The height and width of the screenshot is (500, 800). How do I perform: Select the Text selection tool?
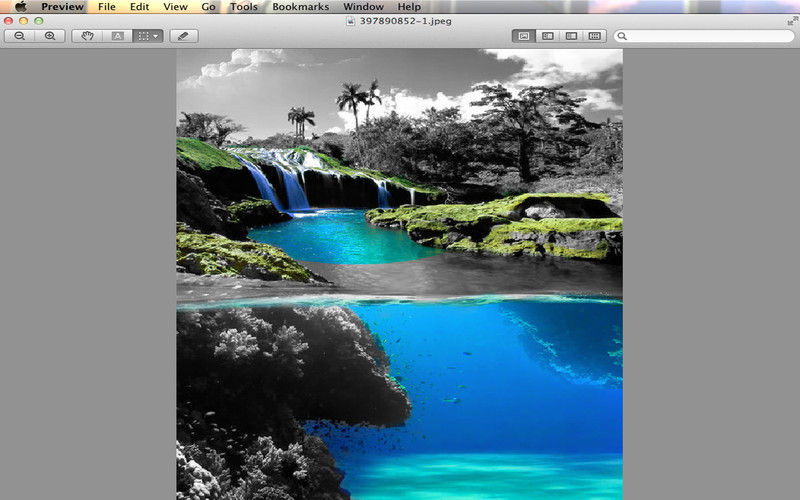pos(117,36)
